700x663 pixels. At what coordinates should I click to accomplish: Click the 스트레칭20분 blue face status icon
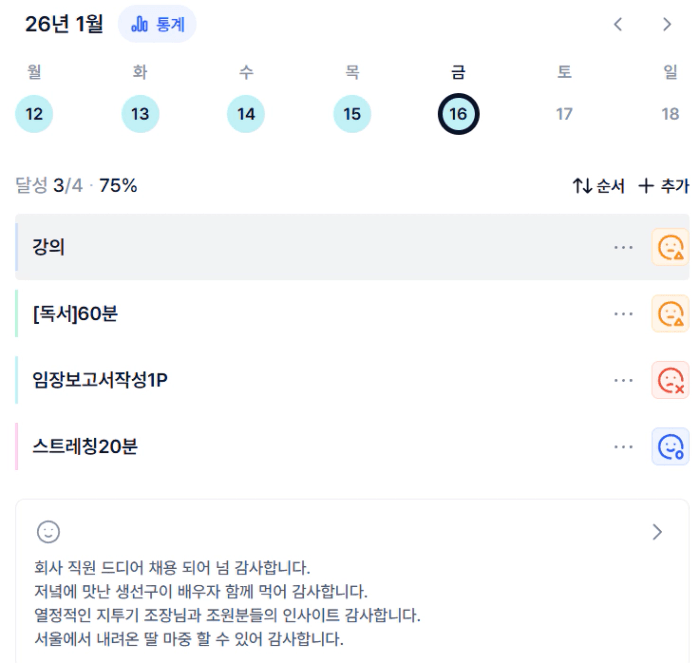670,446
